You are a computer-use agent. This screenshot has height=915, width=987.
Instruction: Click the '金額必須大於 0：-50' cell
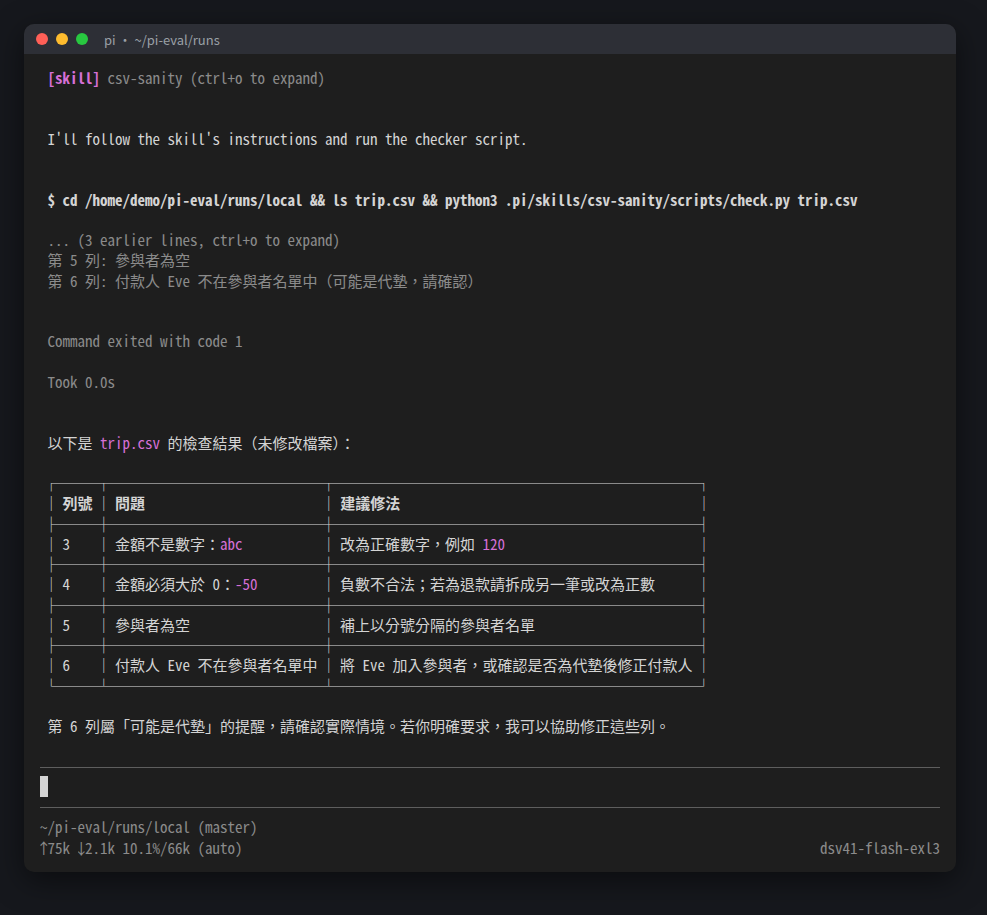tap(186, 585)
